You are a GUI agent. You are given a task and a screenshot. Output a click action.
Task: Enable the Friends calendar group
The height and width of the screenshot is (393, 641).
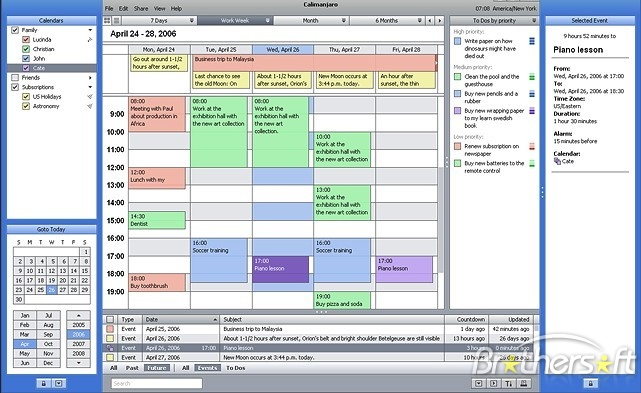pyautogui.click(x=15, y=77)
